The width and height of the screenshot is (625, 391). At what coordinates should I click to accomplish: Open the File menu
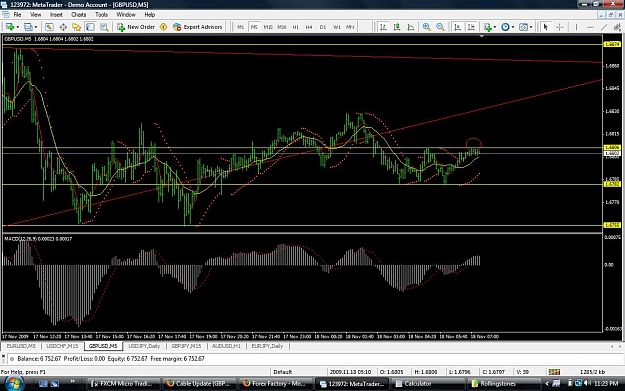coord(17,15)
